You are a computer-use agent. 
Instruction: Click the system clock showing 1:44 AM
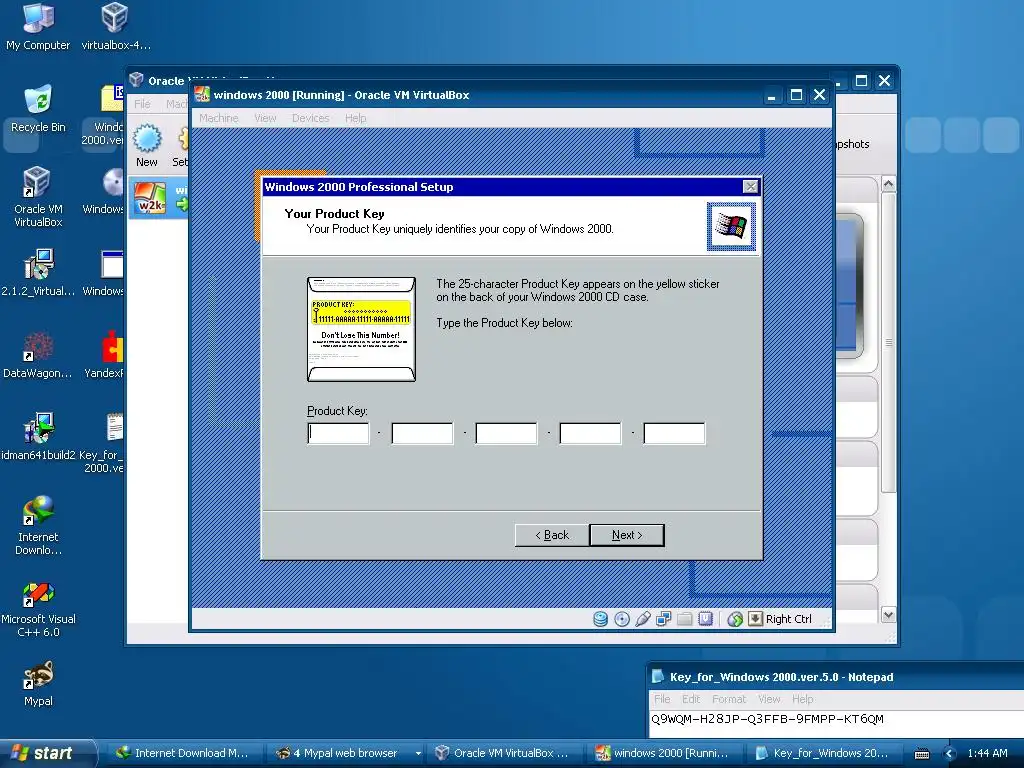[987, 753]
